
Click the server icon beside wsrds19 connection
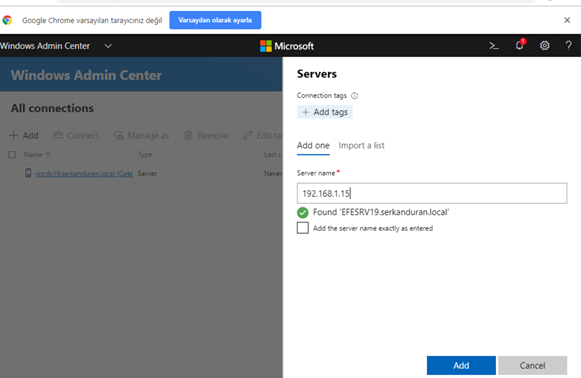[x=28, y=173]
